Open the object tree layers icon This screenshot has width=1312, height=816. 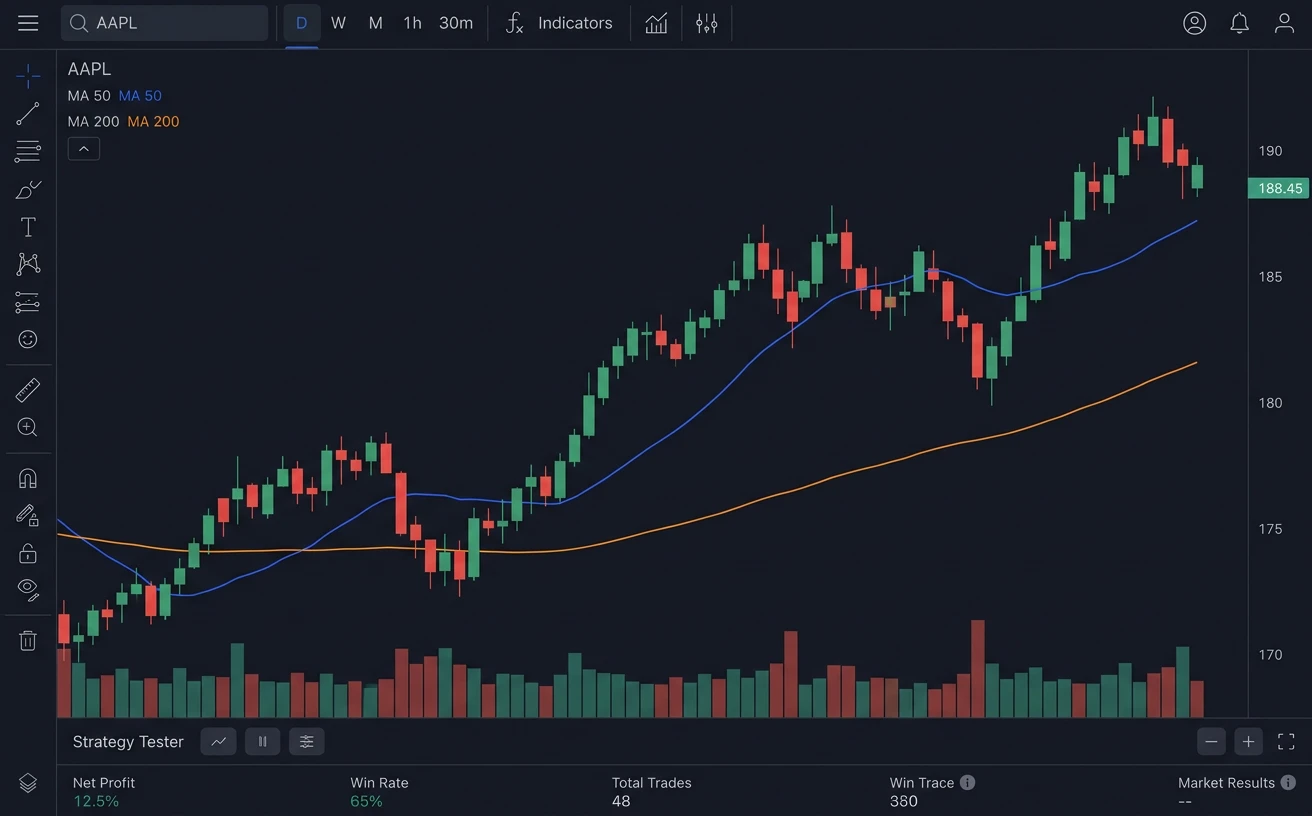tap(28, 783)
